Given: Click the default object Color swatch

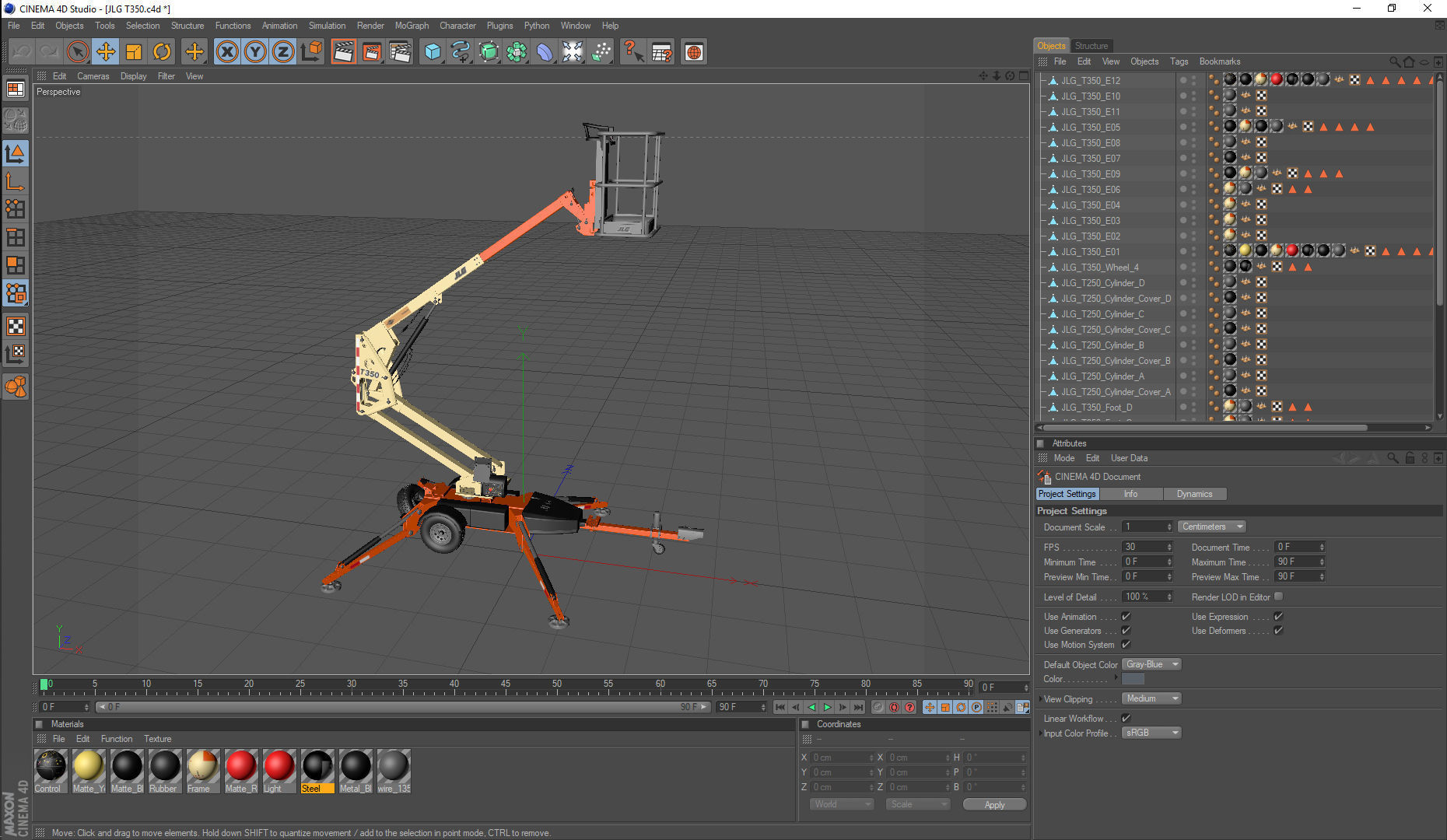Looking at the screenshot, I should click(x=1133, y=679).
